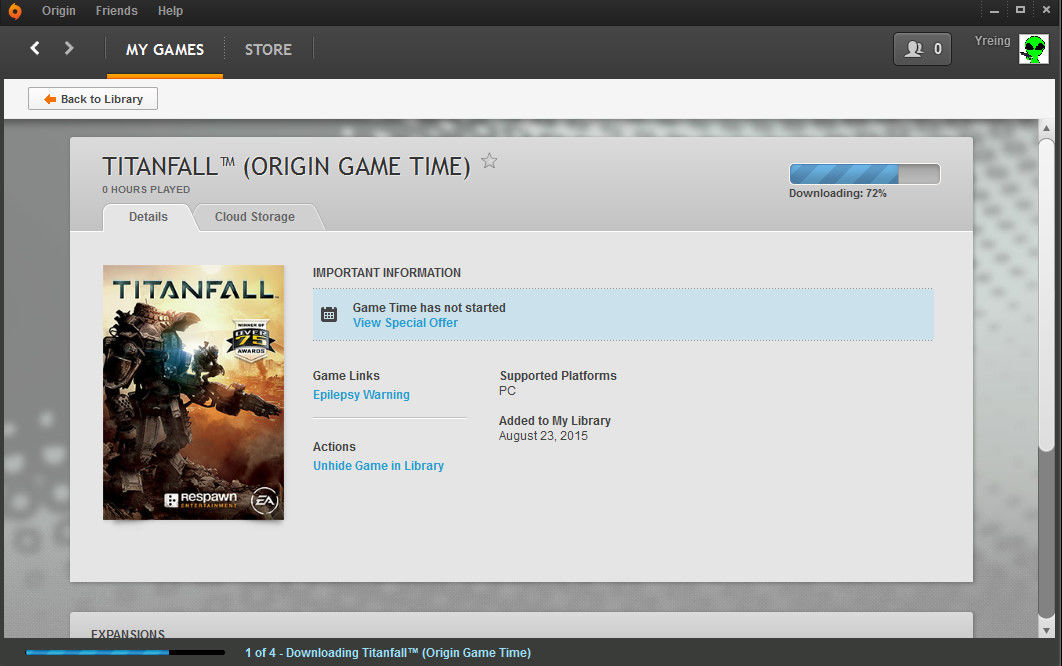Select the Details tab

coord(148,217)
